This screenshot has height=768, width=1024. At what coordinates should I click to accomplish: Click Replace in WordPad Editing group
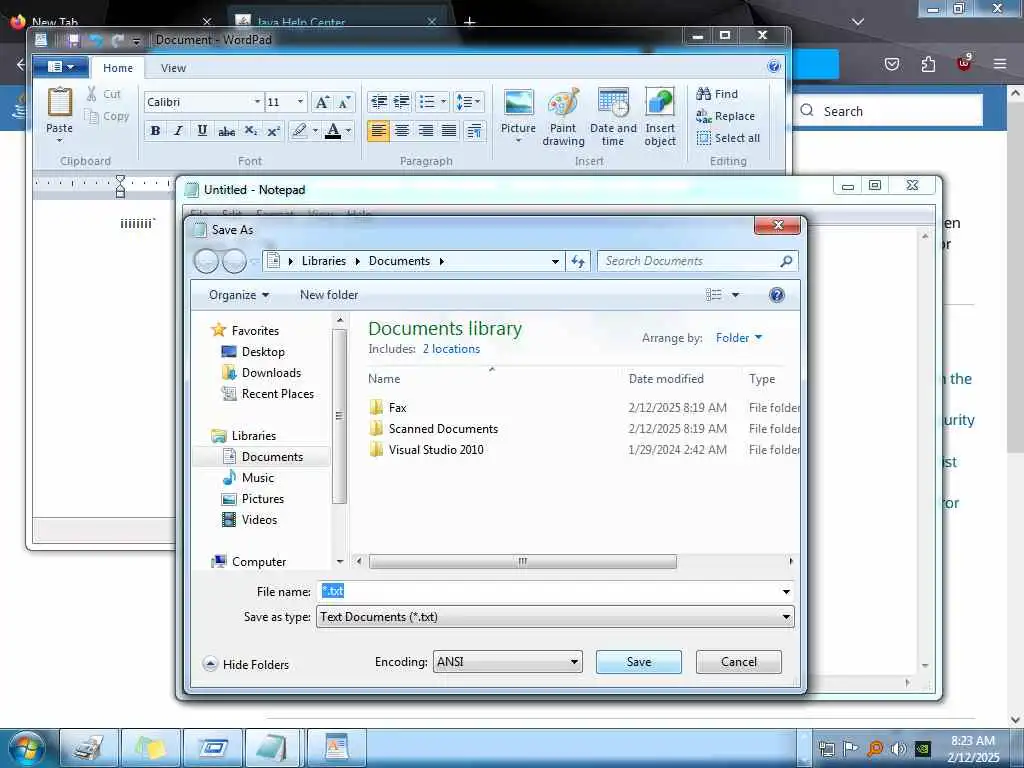[726, 116]
